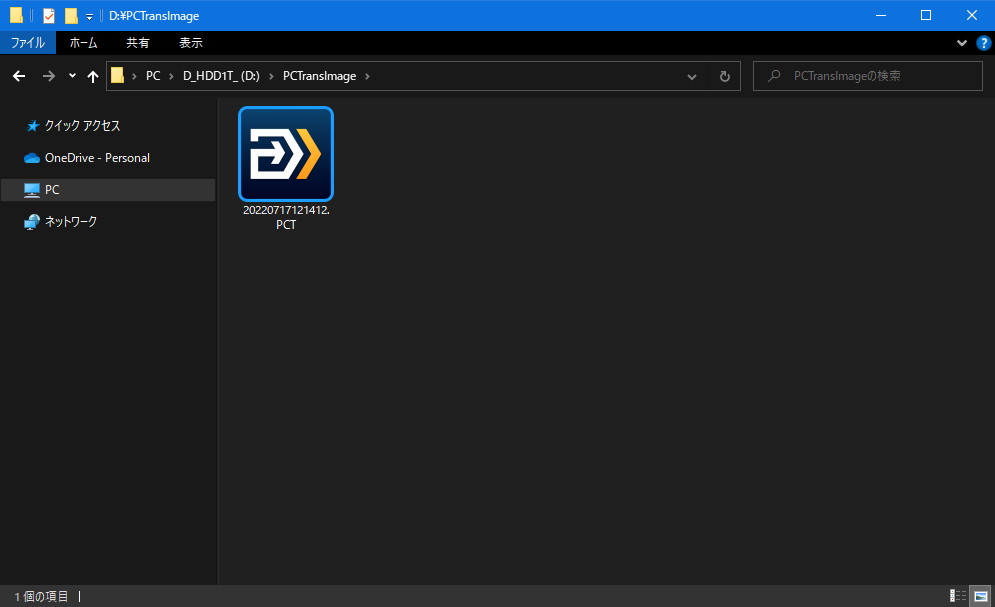Image resolution: width=995 pixels, height=607 pixels.
Task: Click the PCTransImageの検索 search box
Action: [x=867, y=76]
